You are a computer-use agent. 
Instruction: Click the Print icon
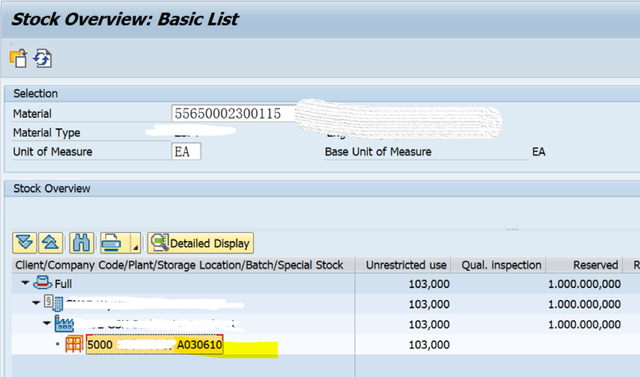(x=115, y=243)
